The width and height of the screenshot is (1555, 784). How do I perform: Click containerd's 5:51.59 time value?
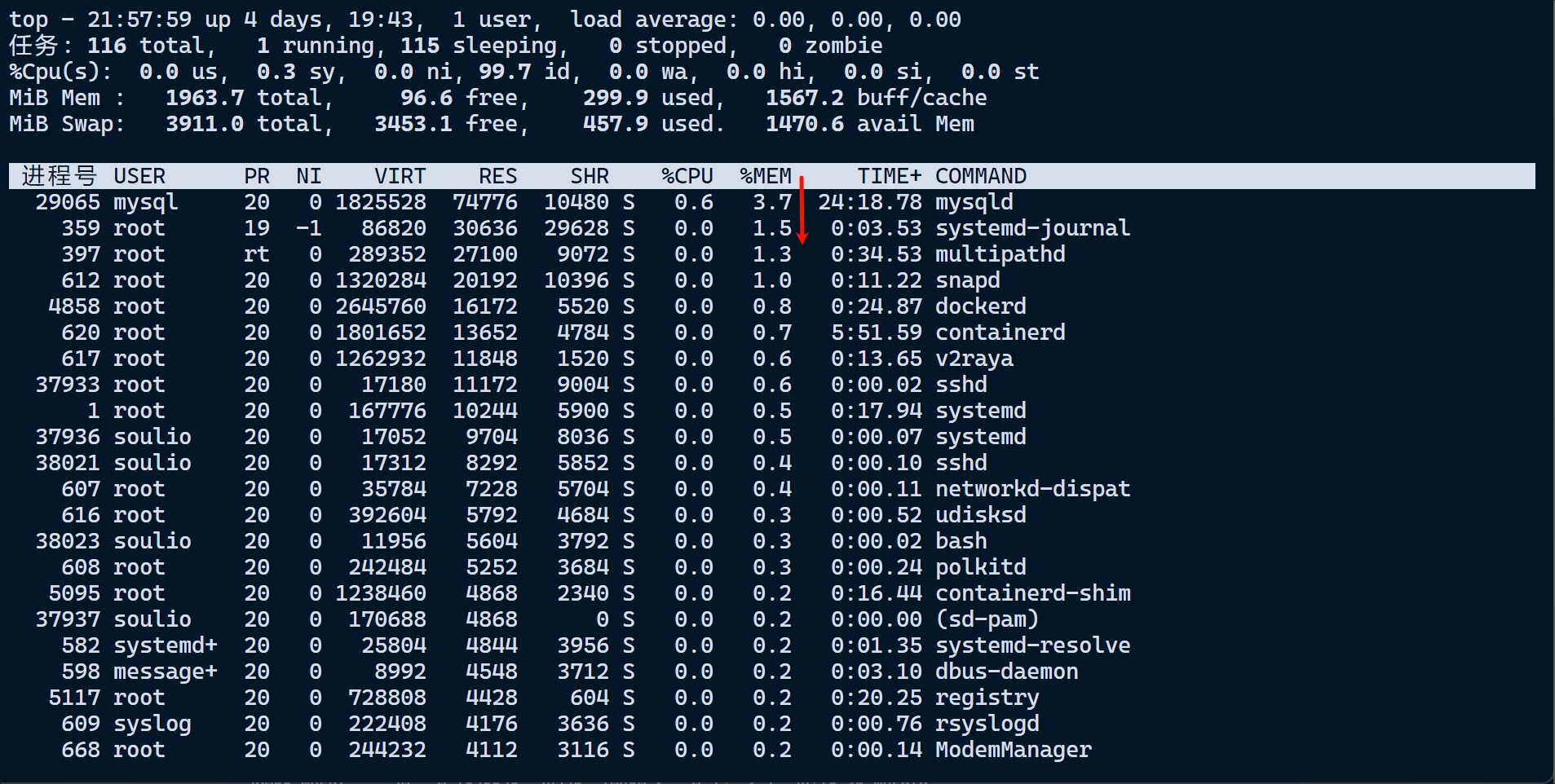point(876,333)
